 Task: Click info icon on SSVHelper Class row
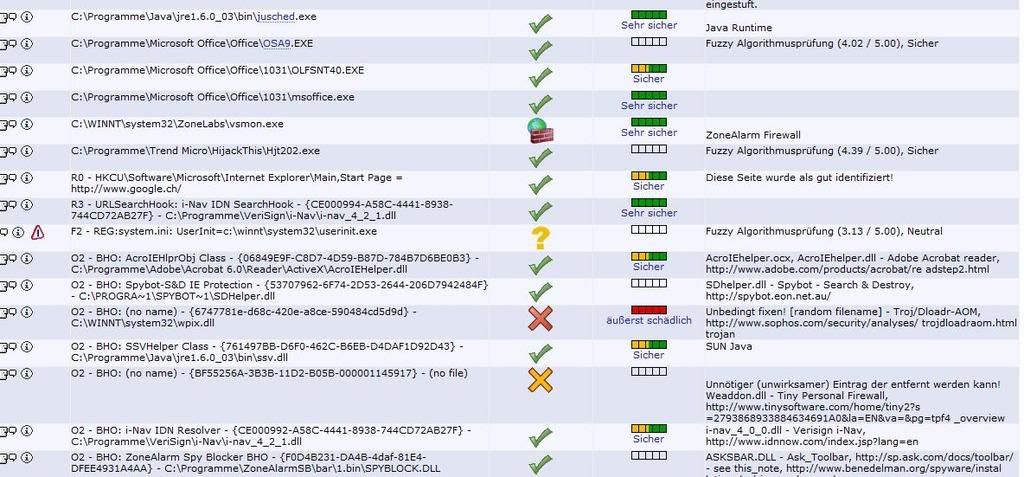click(x=27, y=347)
